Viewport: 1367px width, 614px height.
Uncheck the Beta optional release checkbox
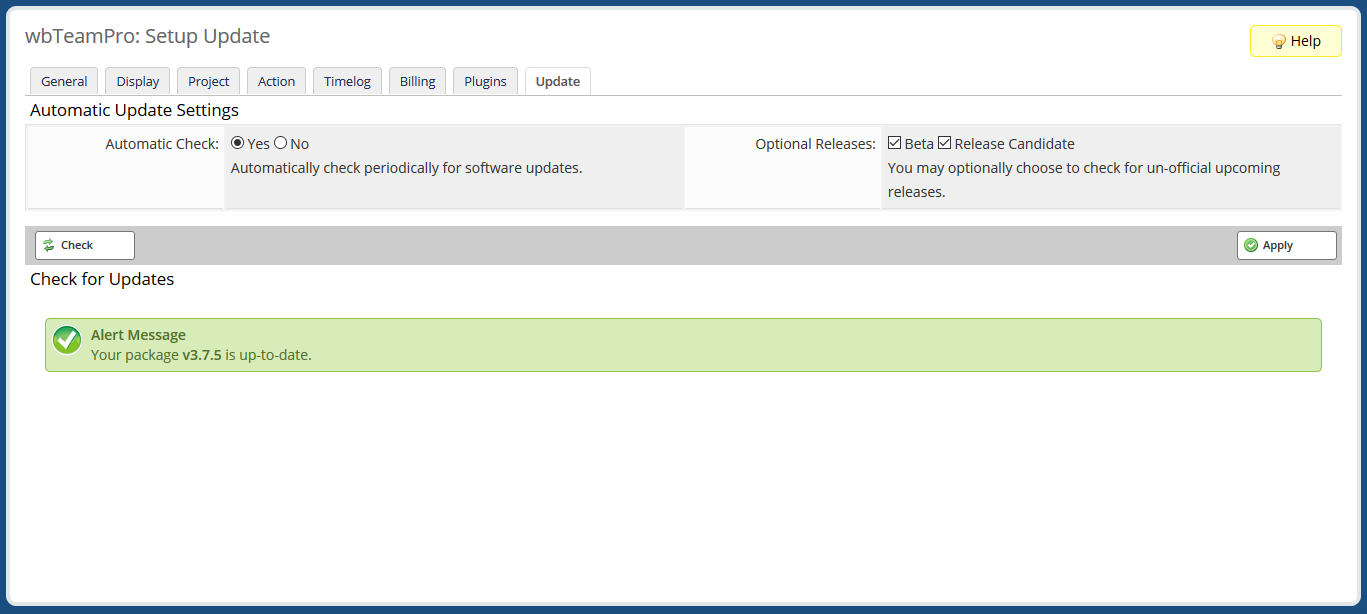pyautogui.click(x=895, y=143)
